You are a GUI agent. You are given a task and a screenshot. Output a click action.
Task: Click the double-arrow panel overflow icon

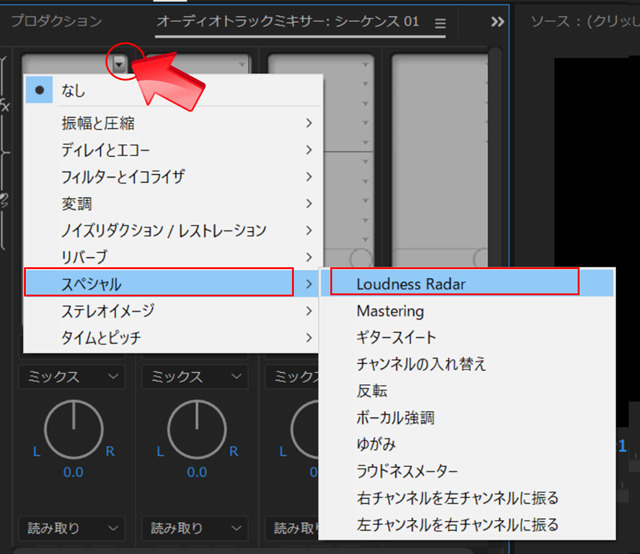[x=497, y=22]
